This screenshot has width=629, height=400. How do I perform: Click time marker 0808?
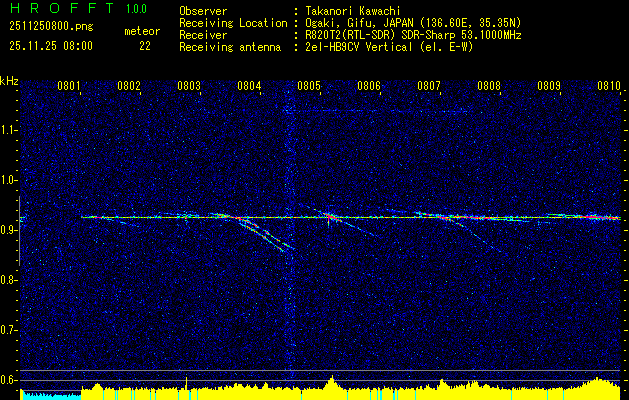[489, 85]
